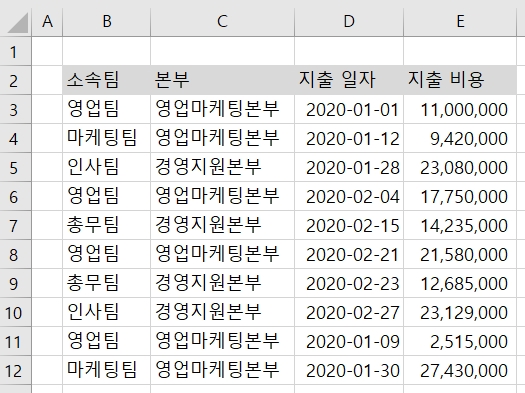Select 영업마케팅본부 cell in row 12

pos(222,371)
